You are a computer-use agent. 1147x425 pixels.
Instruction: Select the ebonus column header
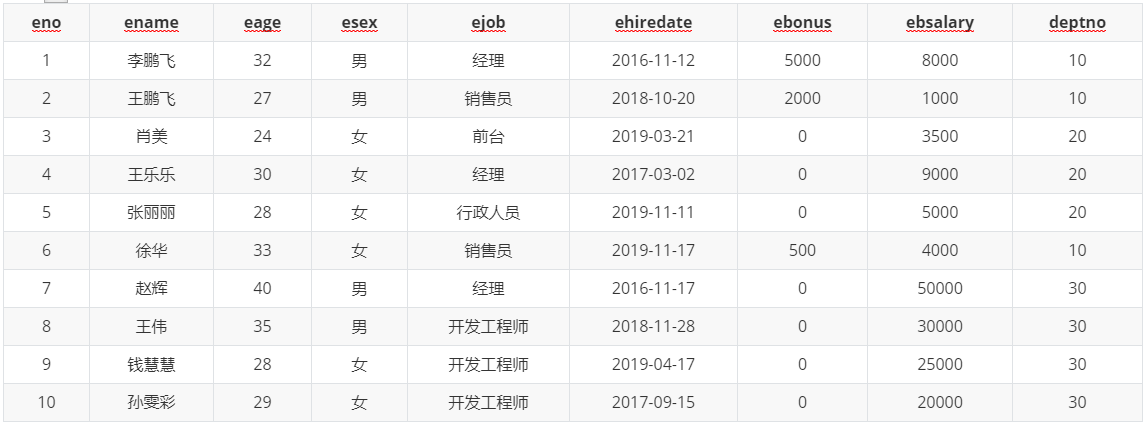point(802,23)
